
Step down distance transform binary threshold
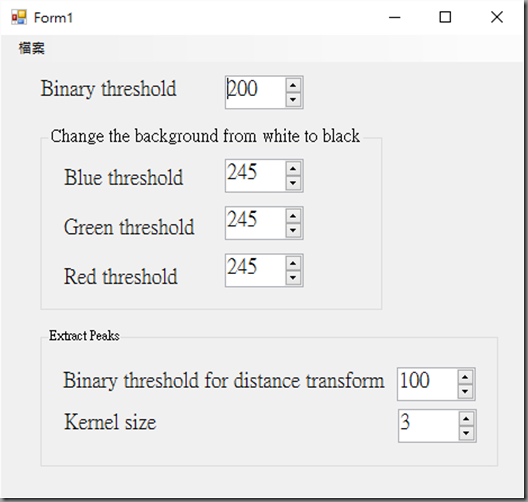(465, 392)
